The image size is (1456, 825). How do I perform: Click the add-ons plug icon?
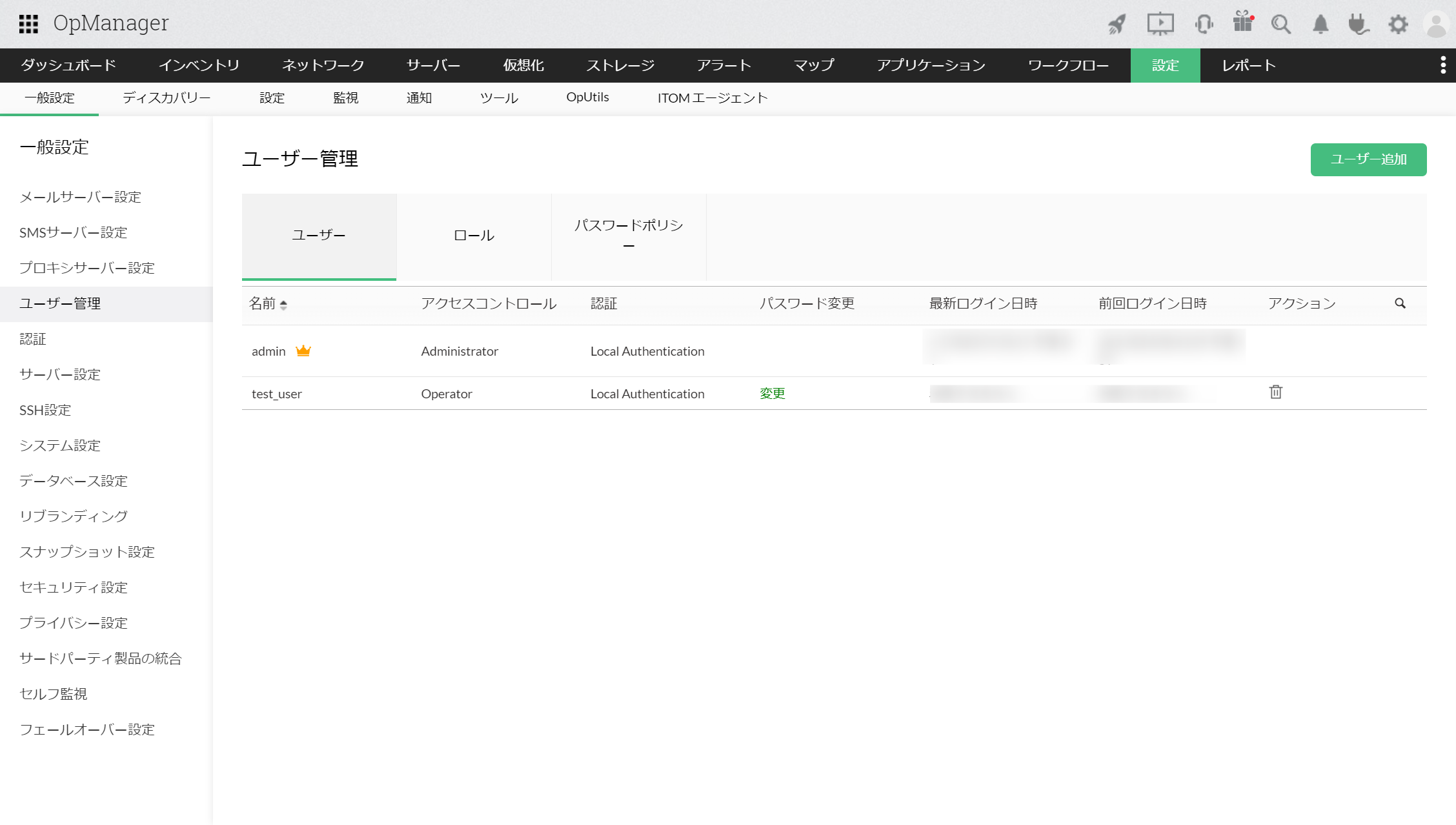click(1359, 23)
